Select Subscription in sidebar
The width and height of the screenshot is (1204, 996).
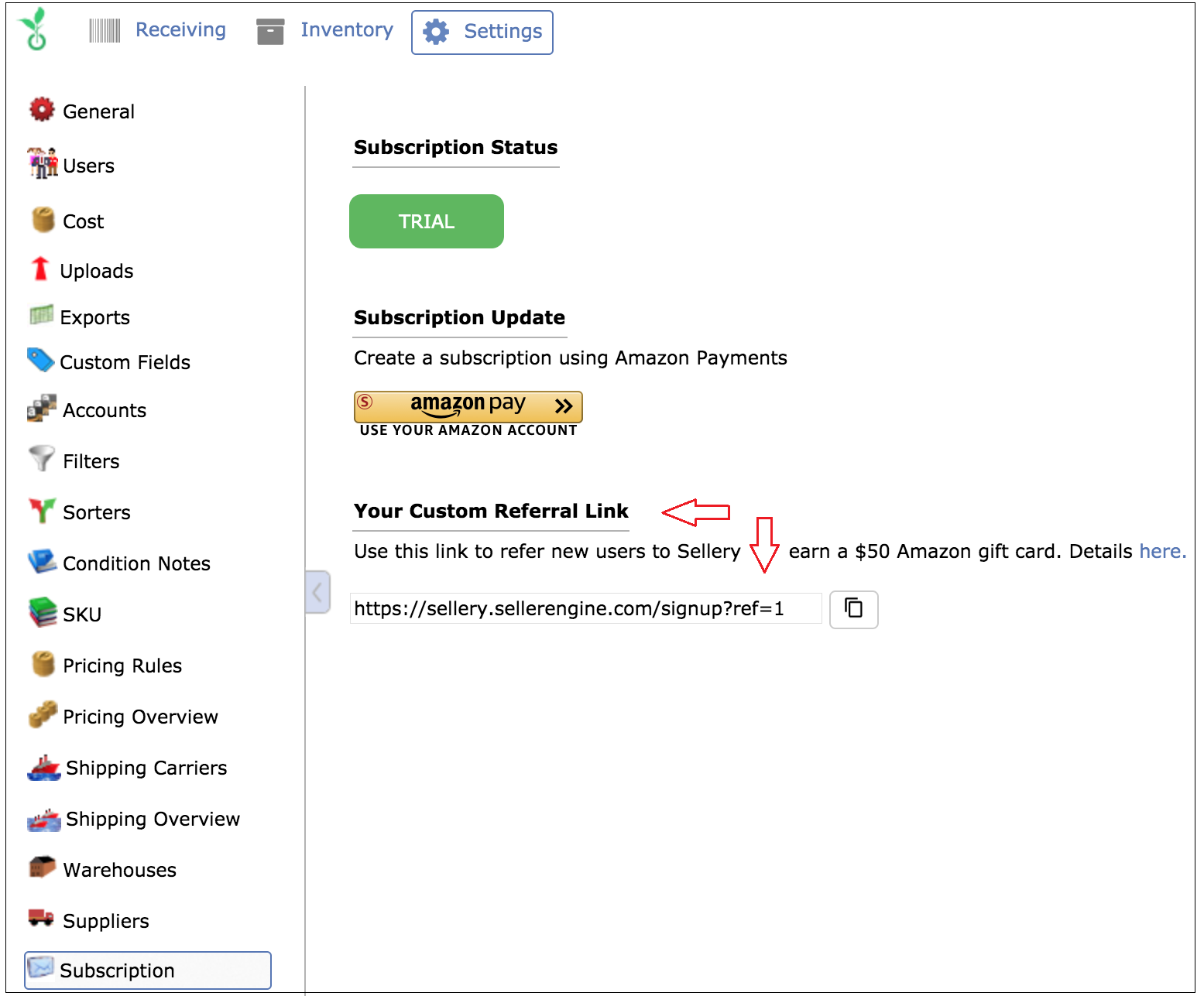point(148,970)
